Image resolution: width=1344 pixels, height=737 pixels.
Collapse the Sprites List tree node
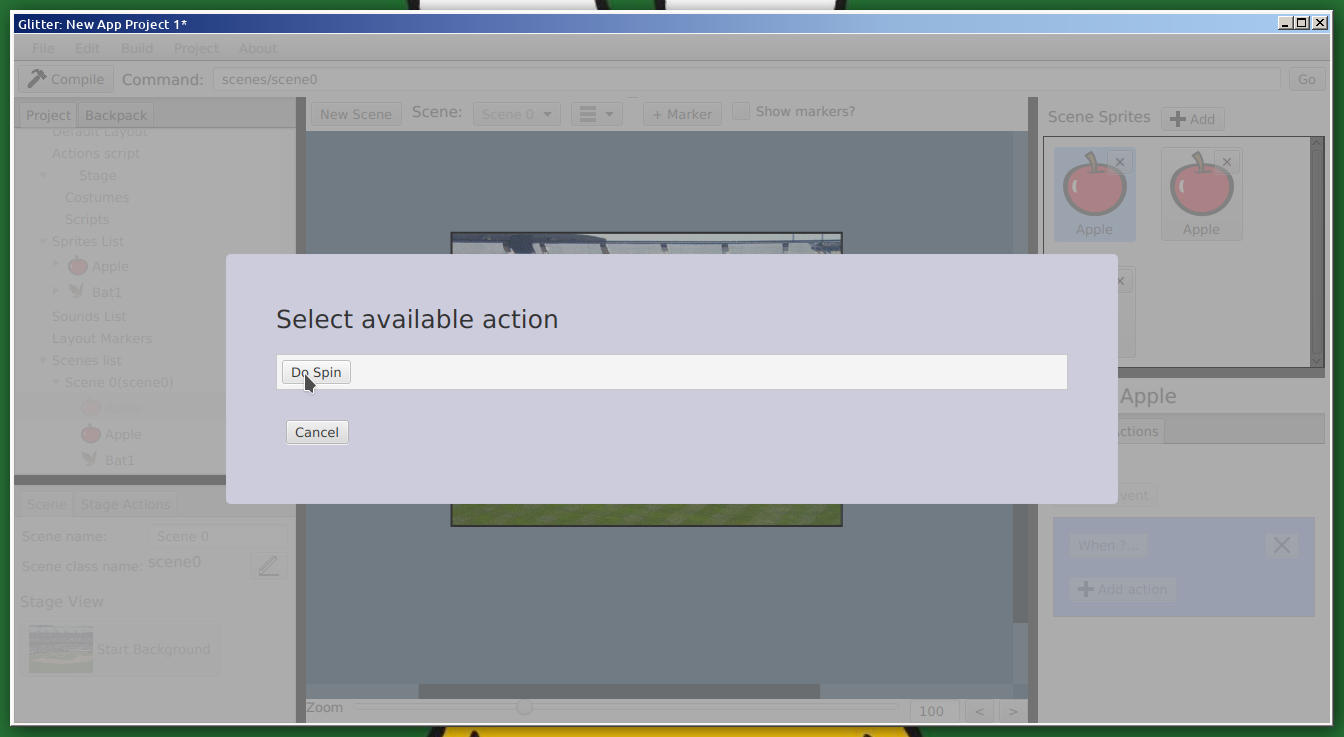pyautogui.click(x=43, y=241)
